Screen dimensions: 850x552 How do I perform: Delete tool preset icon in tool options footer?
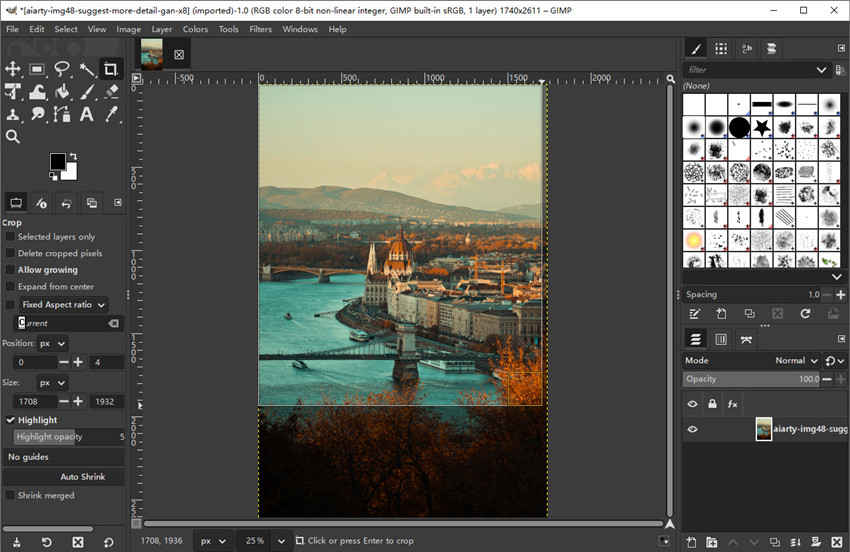pos(78,542)
